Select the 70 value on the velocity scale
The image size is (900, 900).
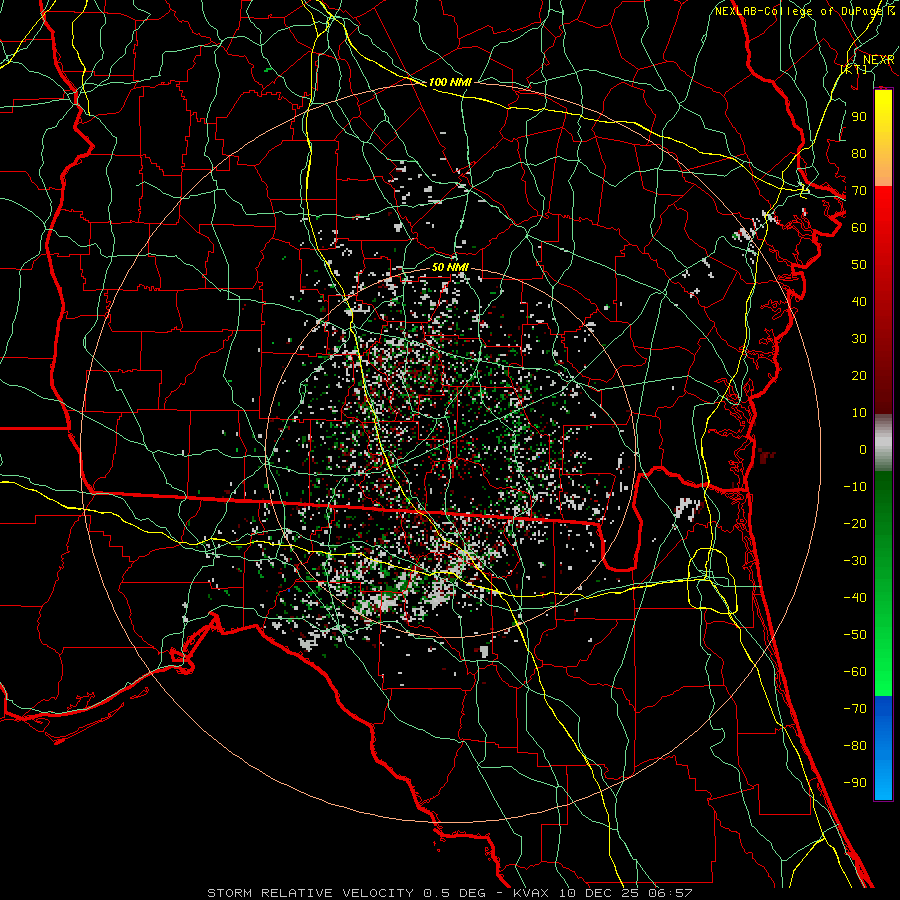click(x=859, y=191)
